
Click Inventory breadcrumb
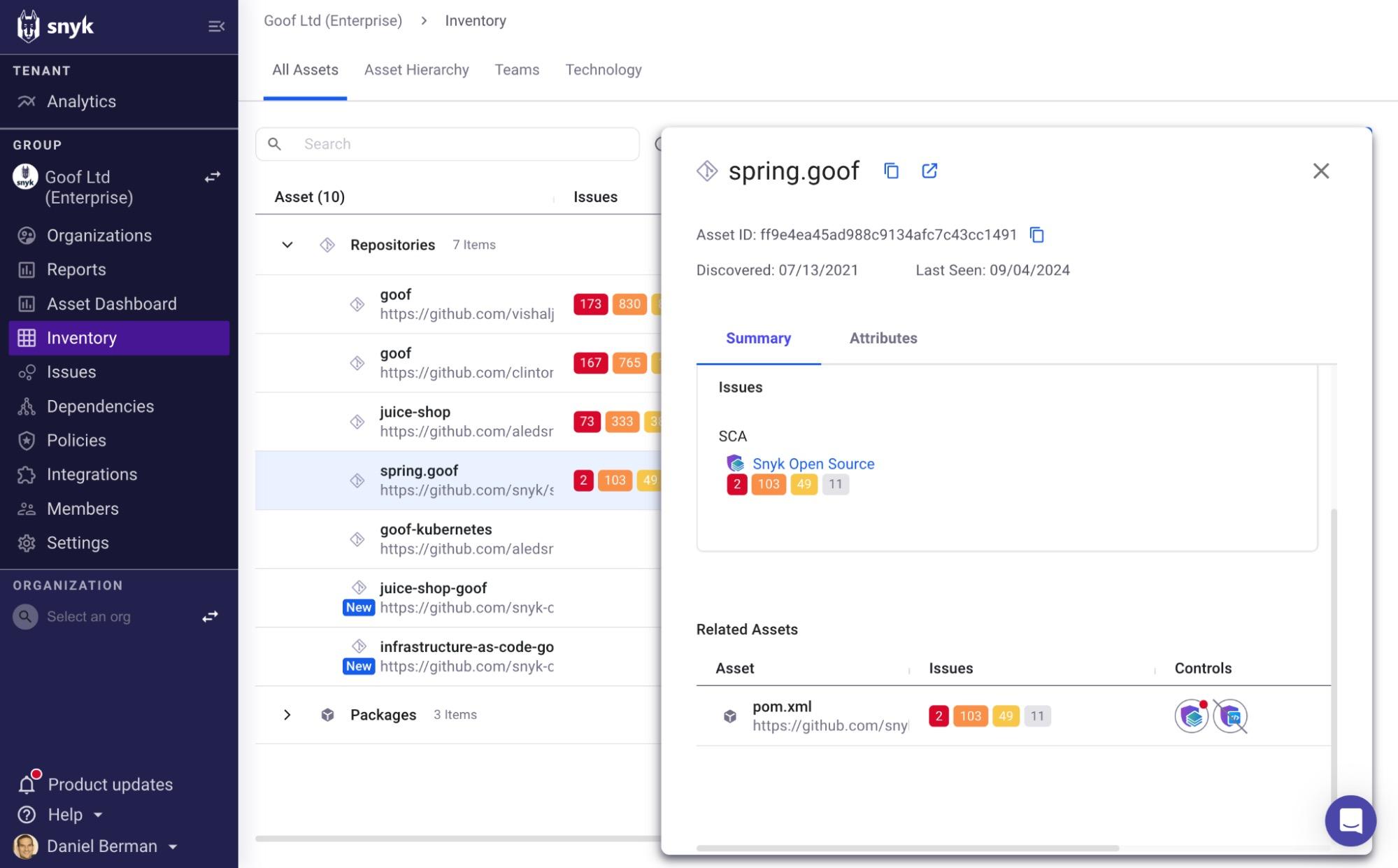[476, 21]
